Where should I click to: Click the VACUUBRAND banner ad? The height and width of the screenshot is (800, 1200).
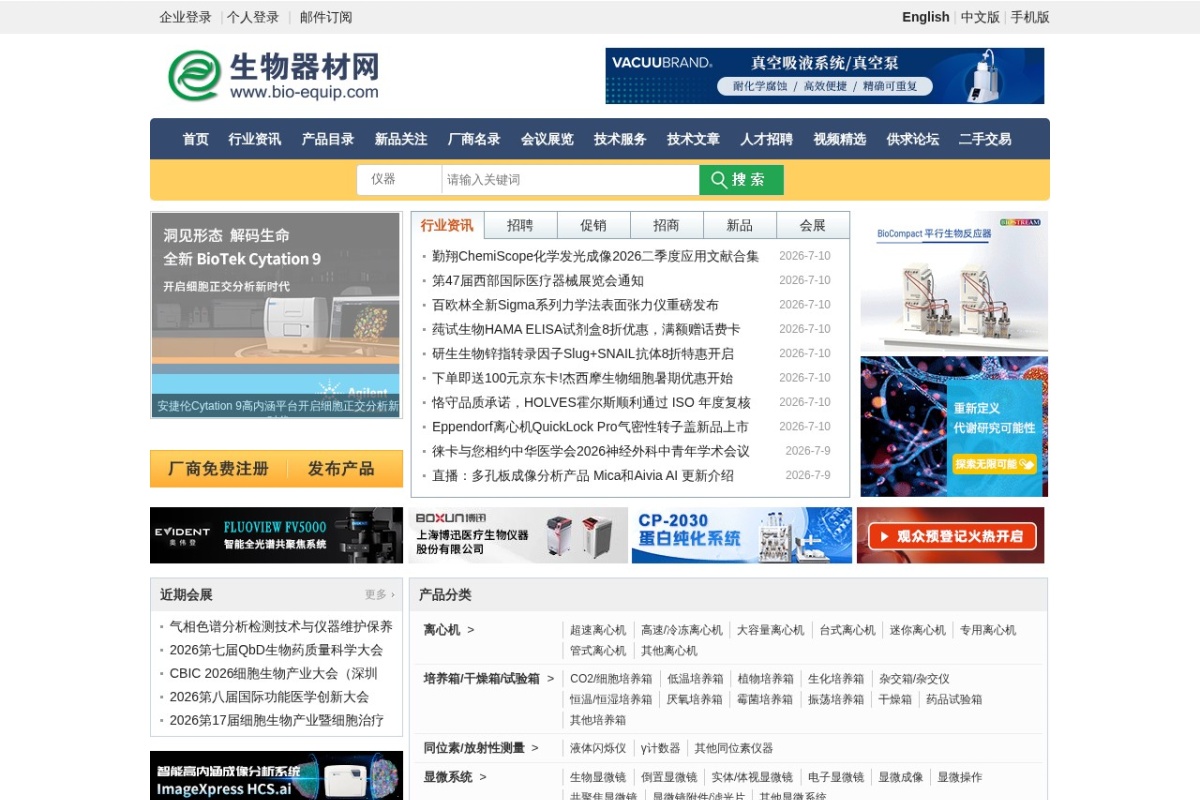click(825, 76)
